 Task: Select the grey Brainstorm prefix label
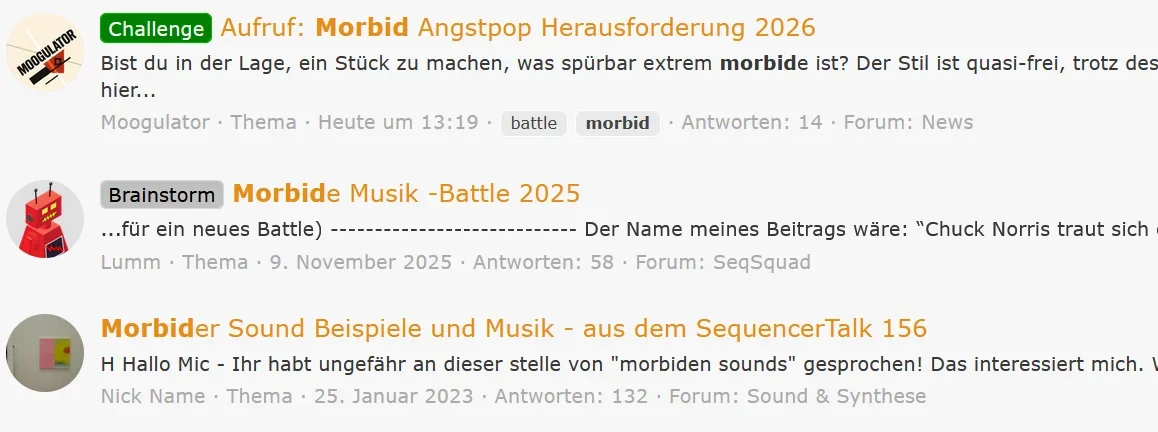point(162,194)
